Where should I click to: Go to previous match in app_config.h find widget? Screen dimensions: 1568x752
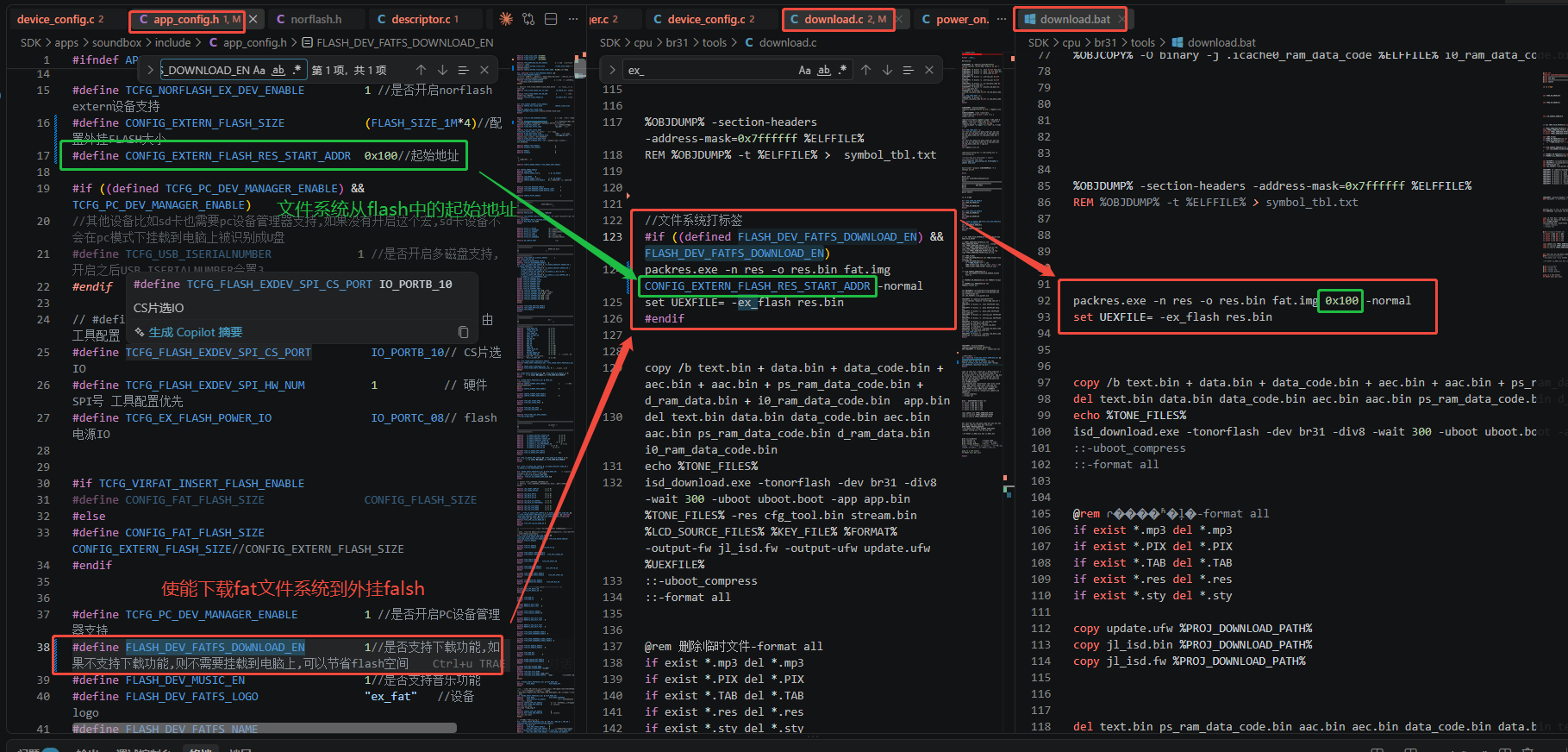tap(421, 70)
